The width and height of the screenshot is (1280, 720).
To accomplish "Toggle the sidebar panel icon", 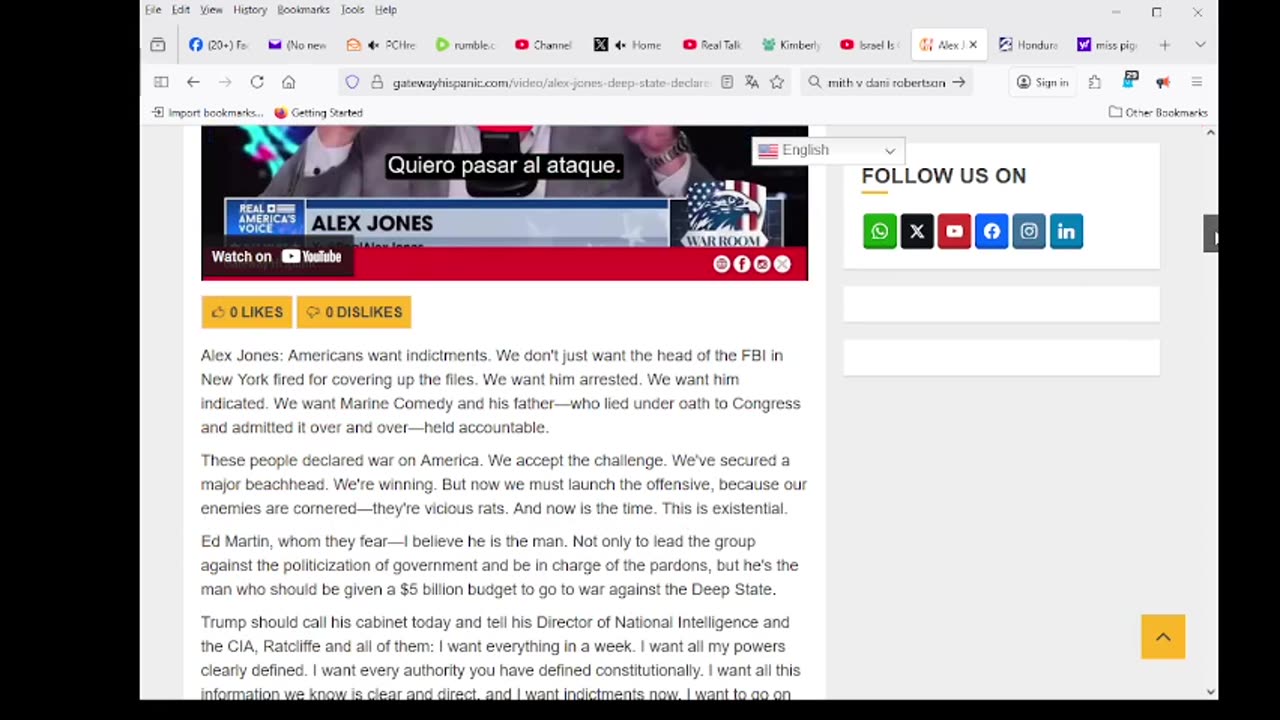I will [161, 82].
